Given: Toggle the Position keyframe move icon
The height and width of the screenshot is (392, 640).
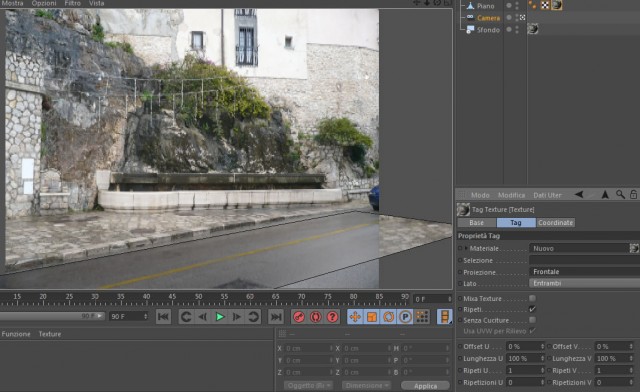Looking at the screenshot, I should [355, 317].
